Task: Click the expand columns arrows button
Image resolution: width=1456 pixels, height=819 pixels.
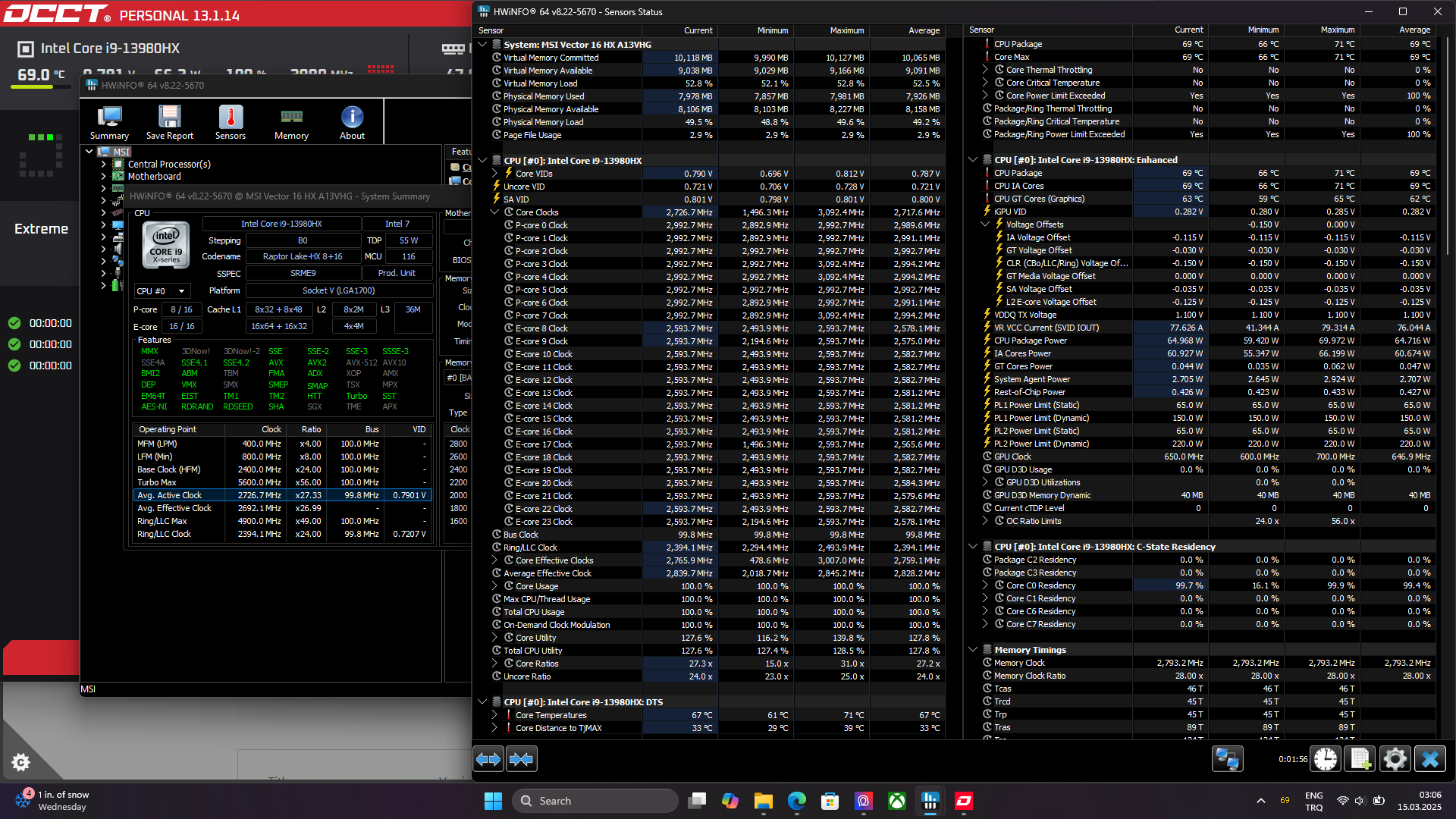Action: tap(488, 759)
